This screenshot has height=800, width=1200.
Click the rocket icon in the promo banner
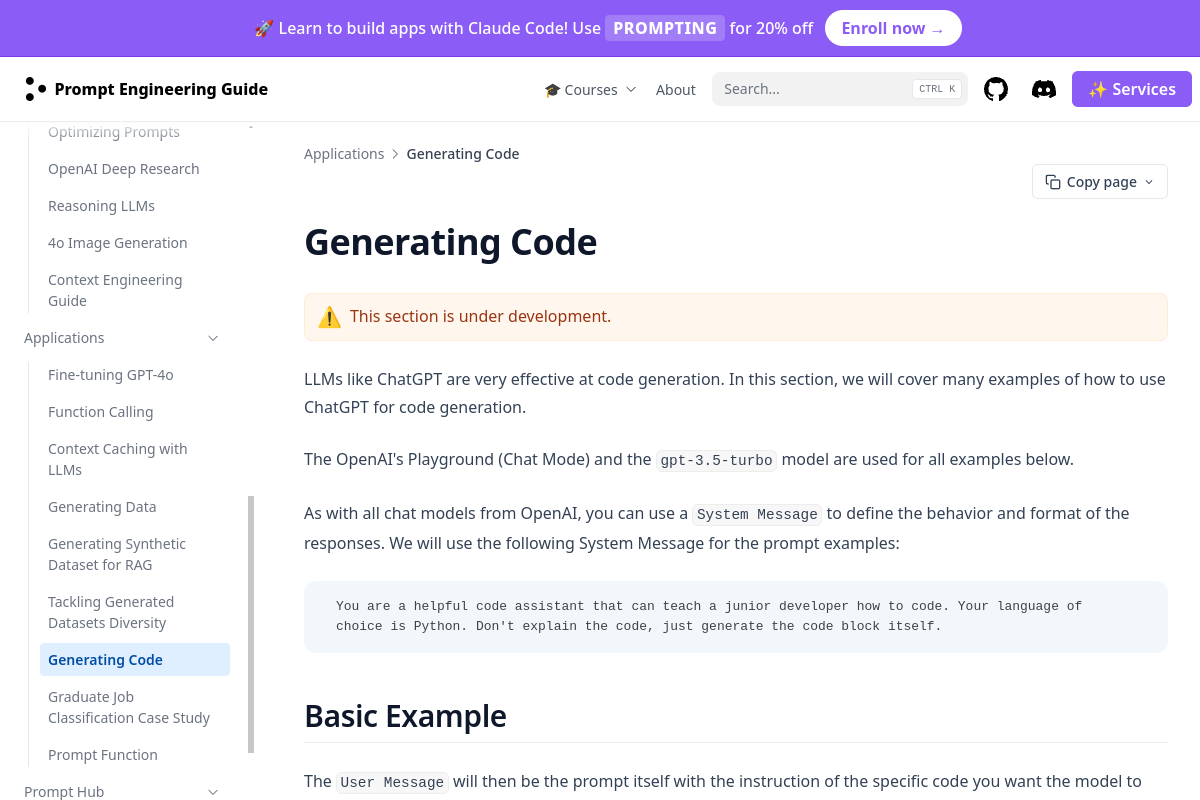click(x=263, y=28)
